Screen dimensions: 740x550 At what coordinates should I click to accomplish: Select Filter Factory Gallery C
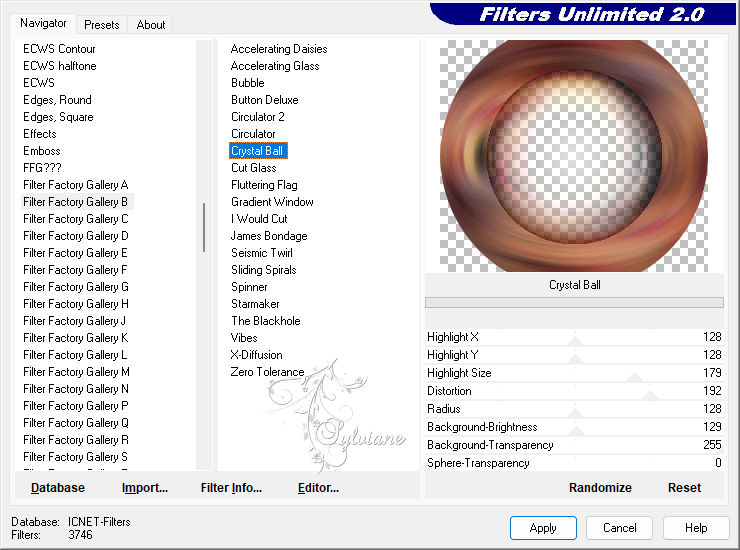[x=76, y=219]
